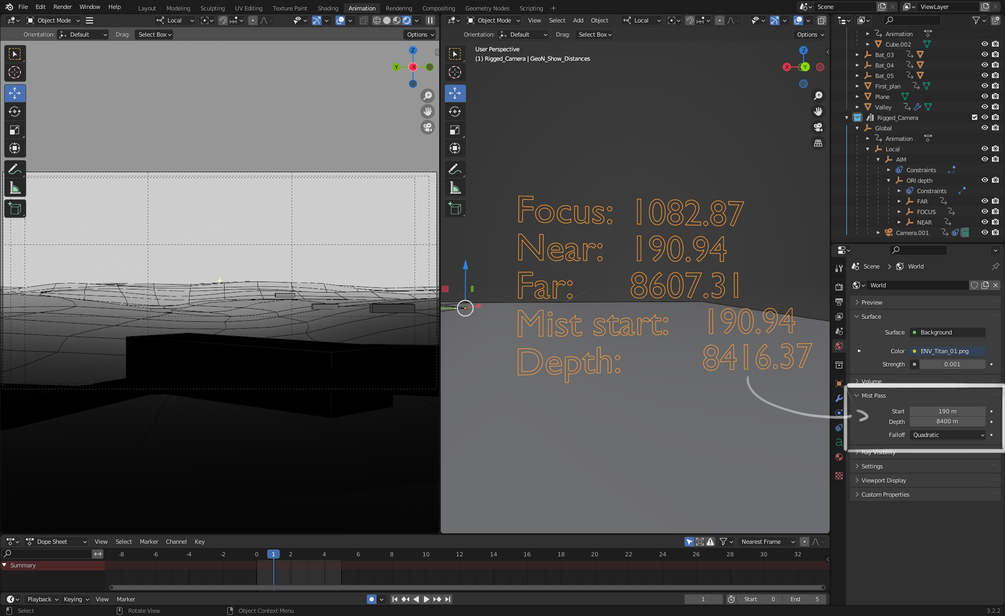Toggle eye visibility for Camera.001
Image resolution: width=1005 pixels, height=616 pixels.
point(984,233)
